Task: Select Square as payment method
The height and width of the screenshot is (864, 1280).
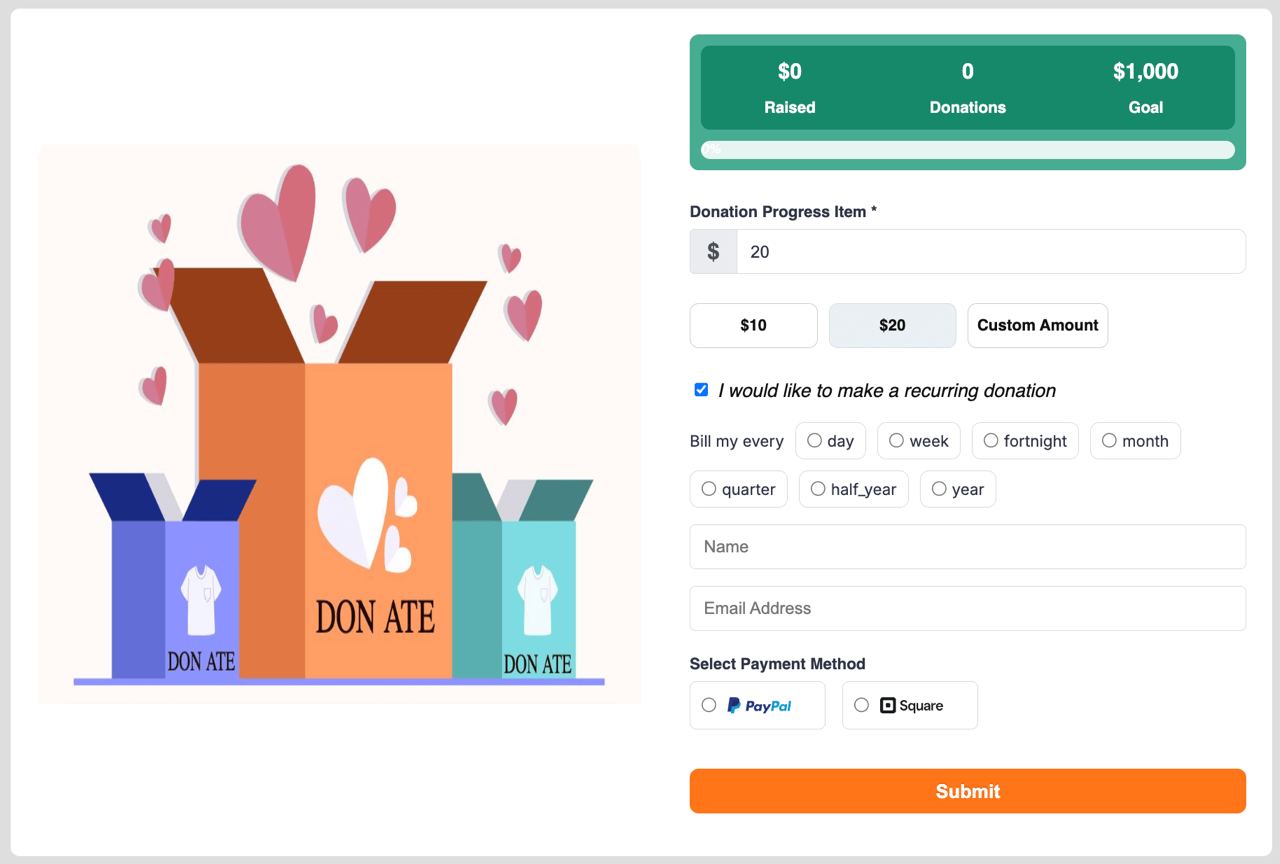Action: pos(861,705)
